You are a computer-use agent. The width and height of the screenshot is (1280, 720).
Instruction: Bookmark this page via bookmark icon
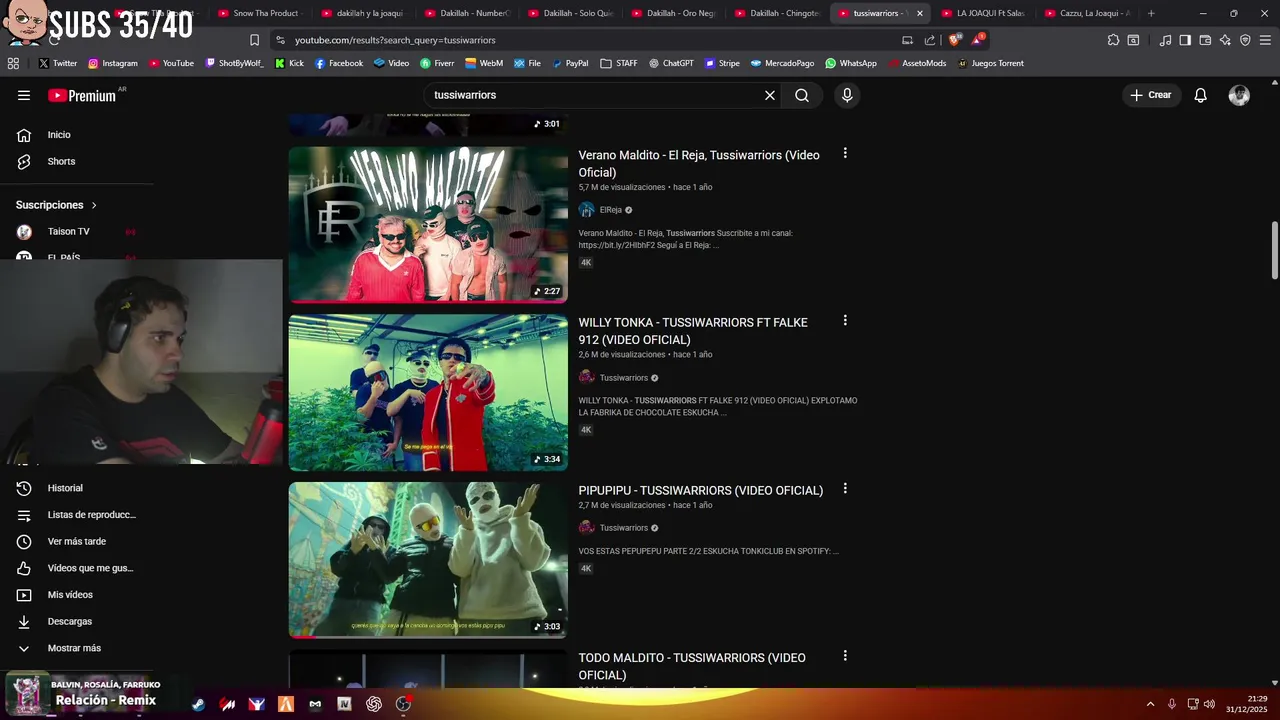(x=254, y=40)
